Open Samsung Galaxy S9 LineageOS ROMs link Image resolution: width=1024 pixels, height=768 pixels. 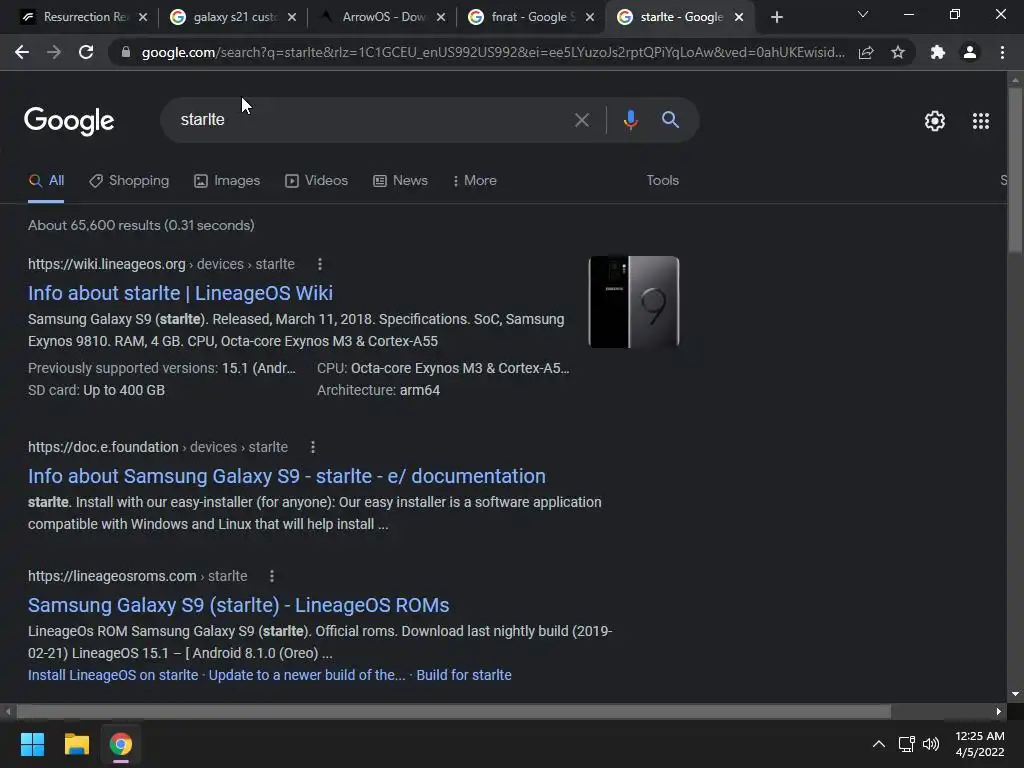pyautogui.click(x=238, y=605)
